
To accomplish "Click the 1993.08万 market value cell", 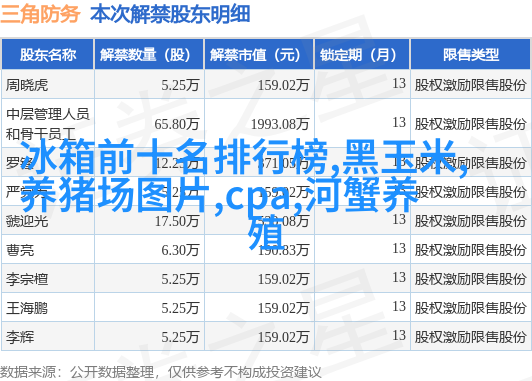I will pyautogui.click(x=280, y=124).
